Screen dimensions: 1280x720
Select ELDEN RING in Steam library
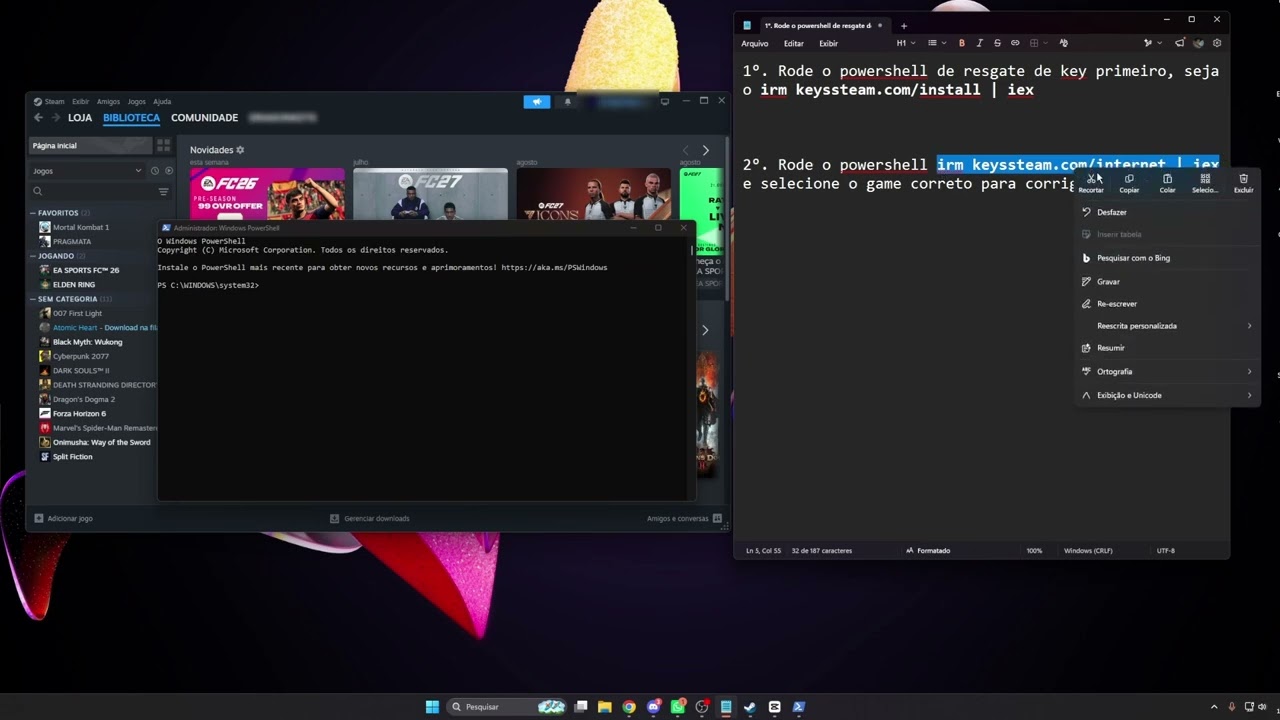point(74,284)
